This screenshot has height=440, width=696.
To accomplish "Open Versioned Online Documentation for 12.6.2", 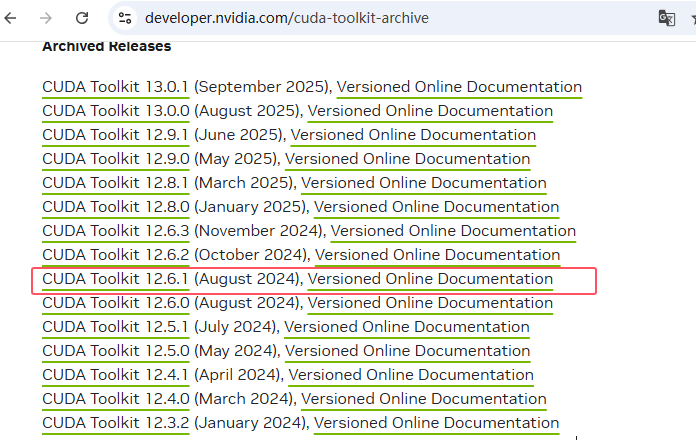I will point(437,255).
